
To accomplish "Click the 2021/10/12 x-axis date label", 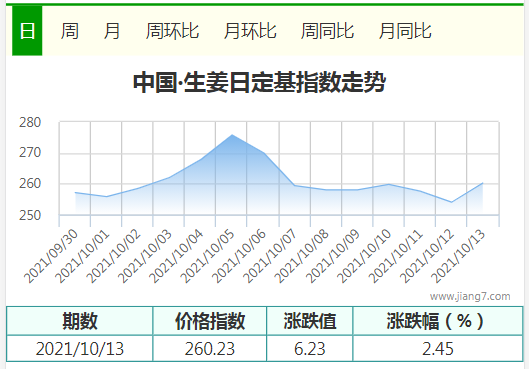I will (427, 256).
